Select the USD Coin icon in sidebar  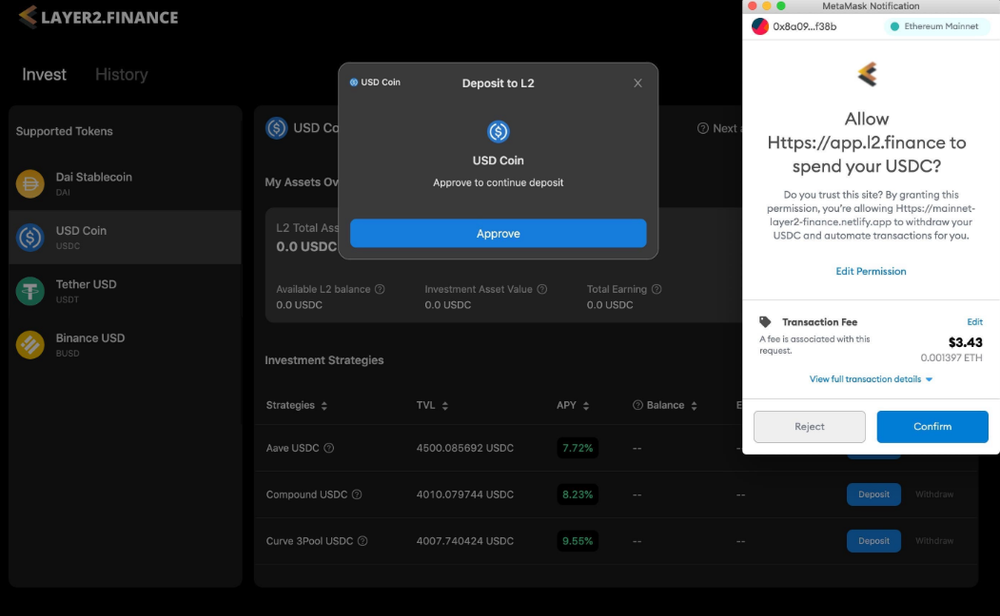click(30, 237)
